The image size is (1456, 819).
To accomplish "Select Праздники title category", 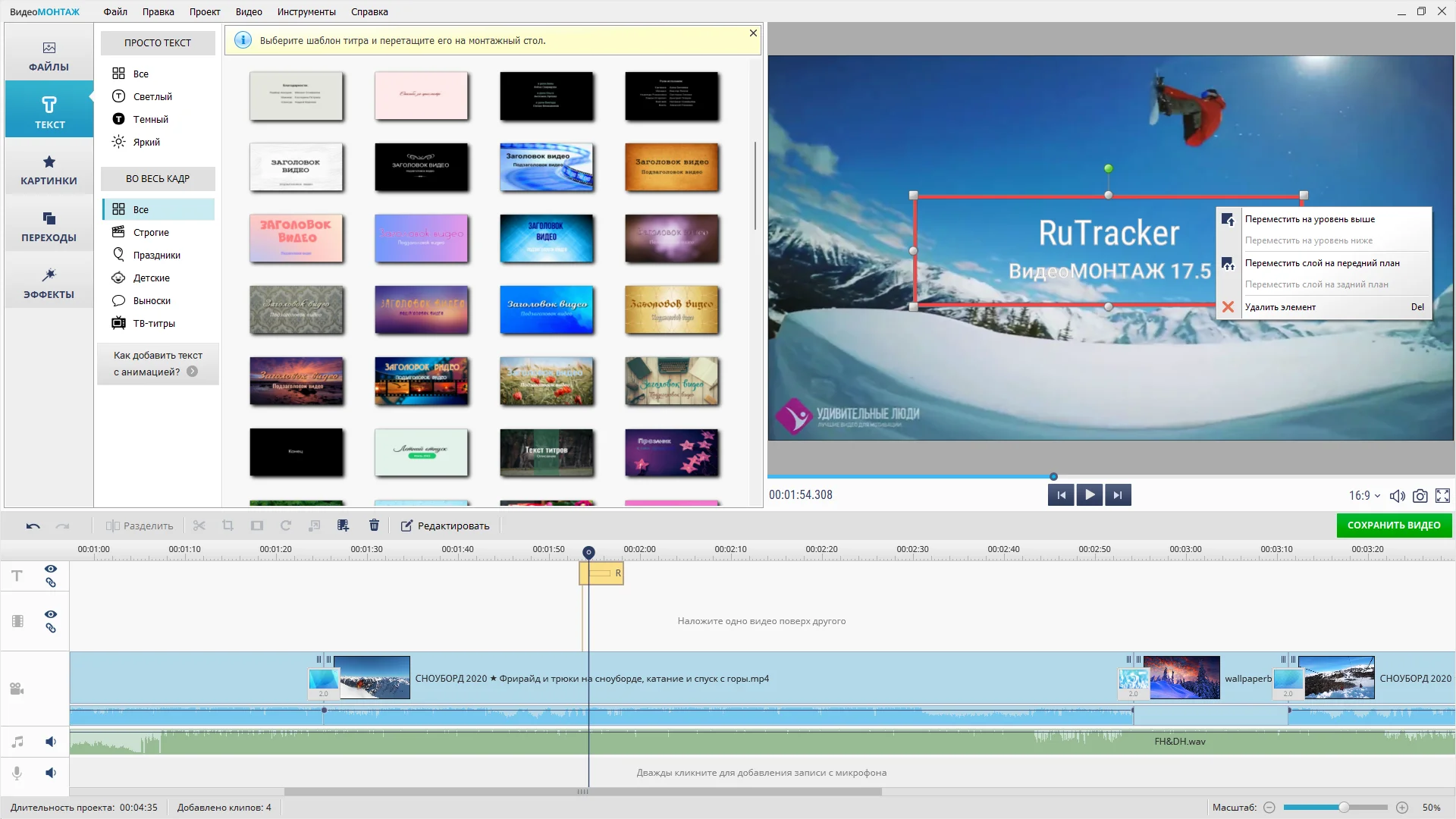I will (x=158, y=255).
